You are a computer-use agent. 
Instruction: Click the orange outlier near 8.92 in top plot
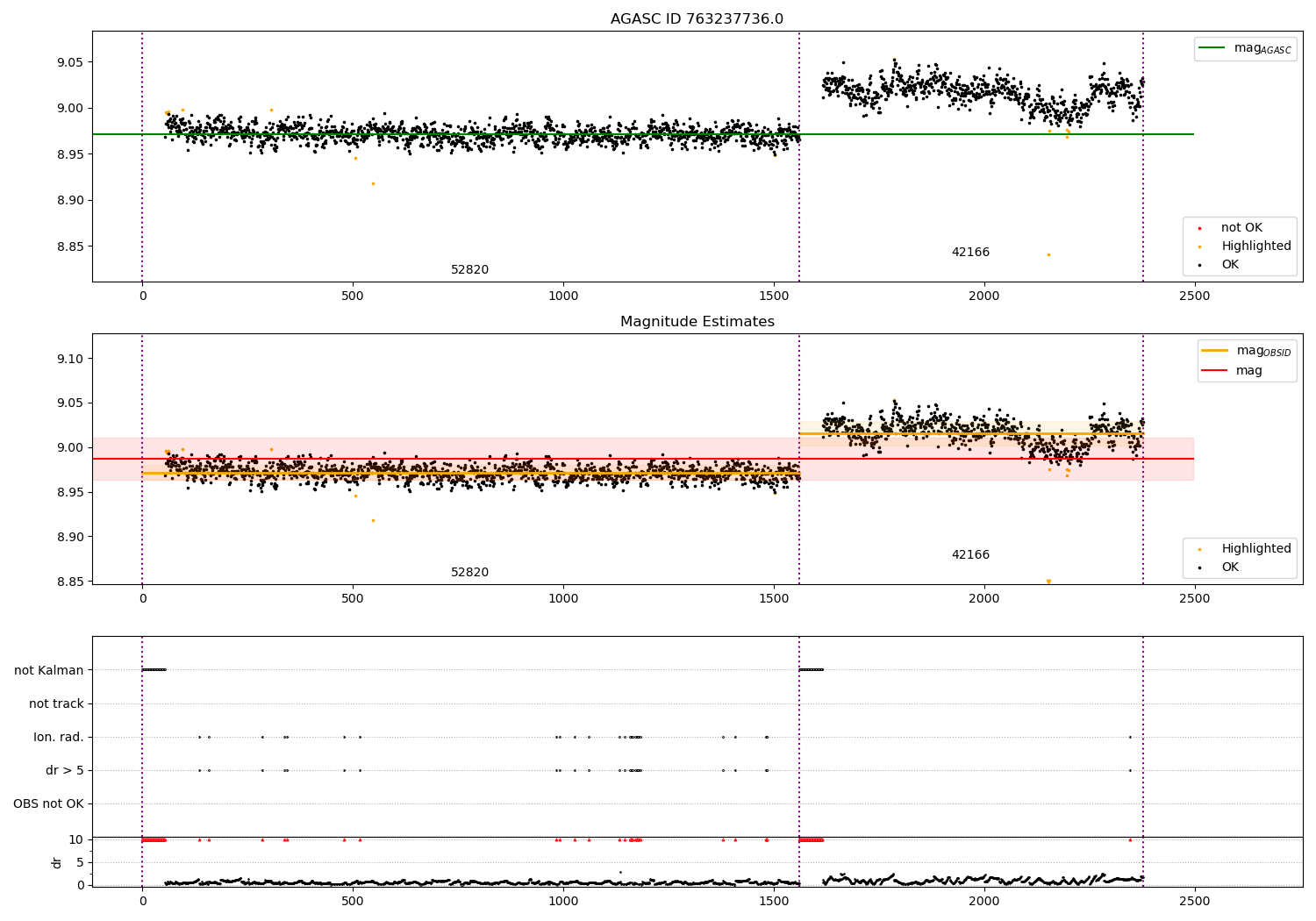373,183
